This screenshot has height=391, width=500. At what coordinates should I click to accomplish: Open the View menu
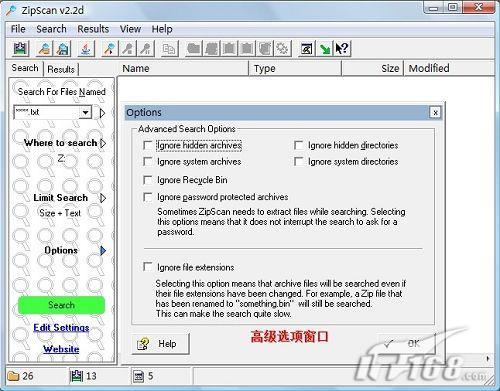(130, 29)
